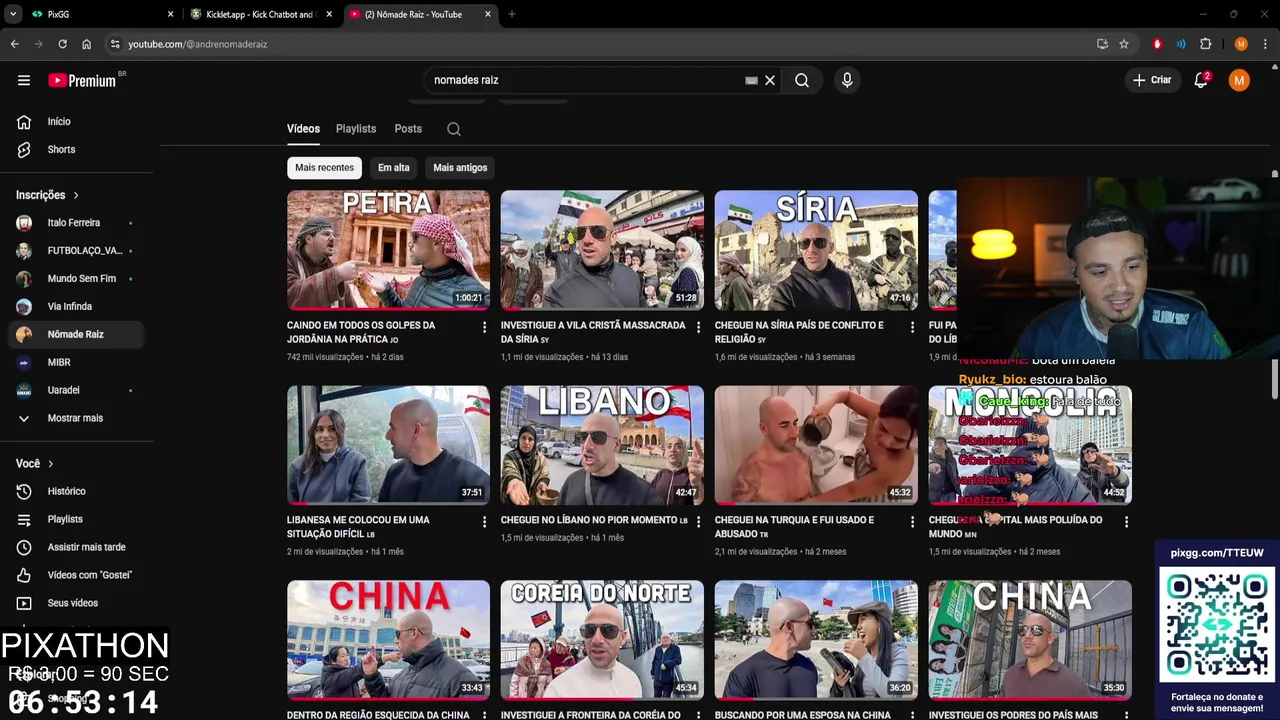Filter by Em alta chip

pyautogui.click(x=393, y=168)
